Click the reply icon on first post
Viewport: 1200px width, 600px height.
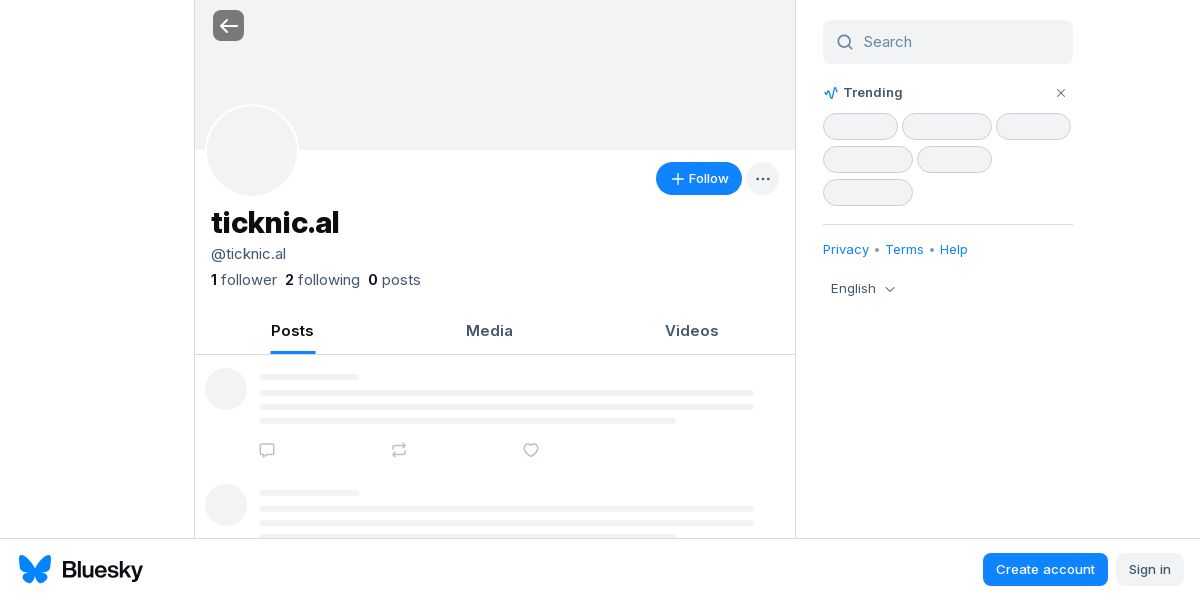[x=267, y=450]
